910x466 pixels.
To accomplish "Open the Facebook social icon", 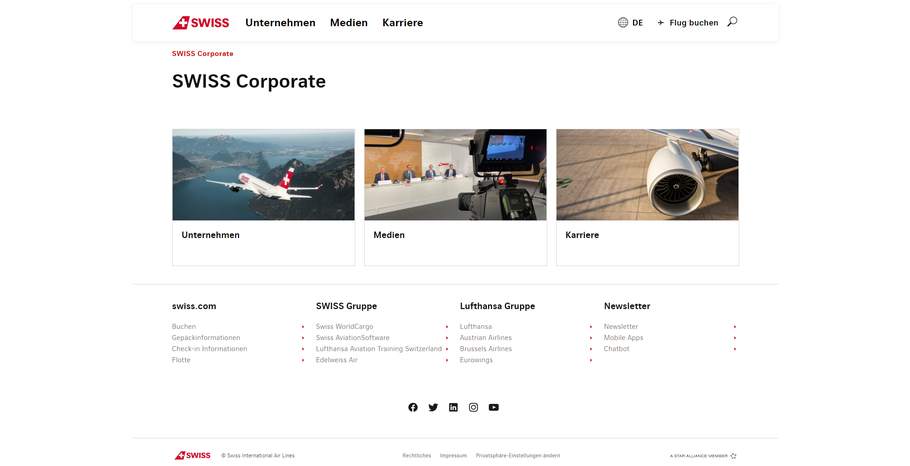I will coord(413,407).
